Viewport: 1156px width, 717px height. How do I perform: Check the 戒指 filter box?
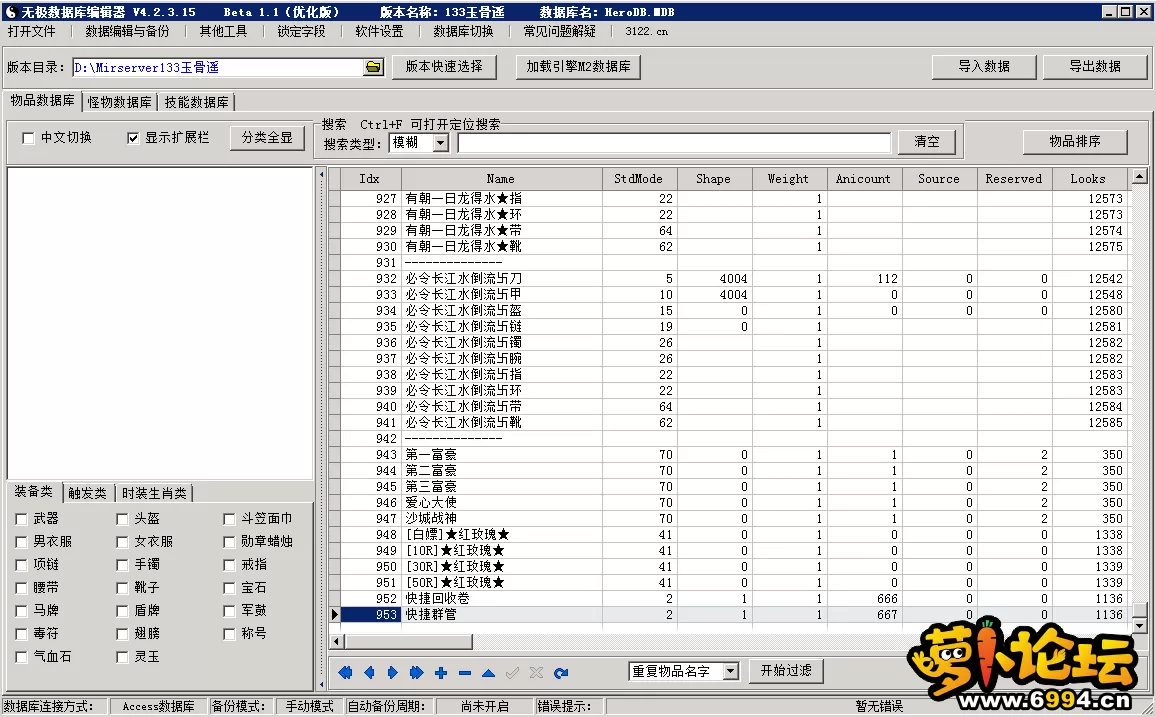229,565
